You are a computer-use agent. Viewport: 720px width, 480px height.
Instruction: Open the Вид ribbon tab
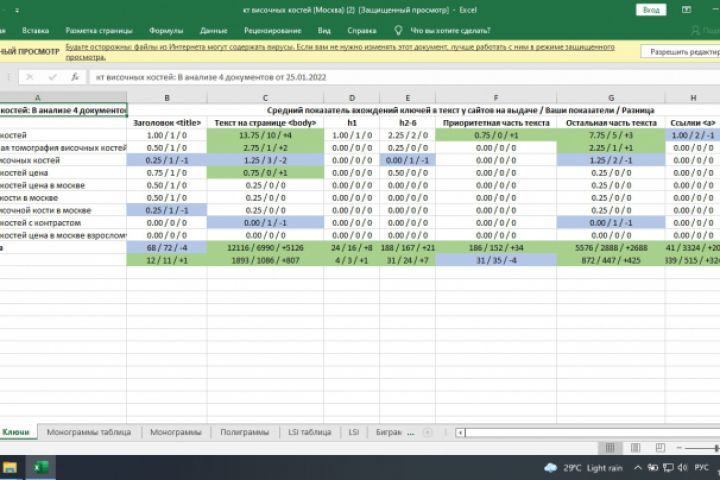click(x=324, y=30)
